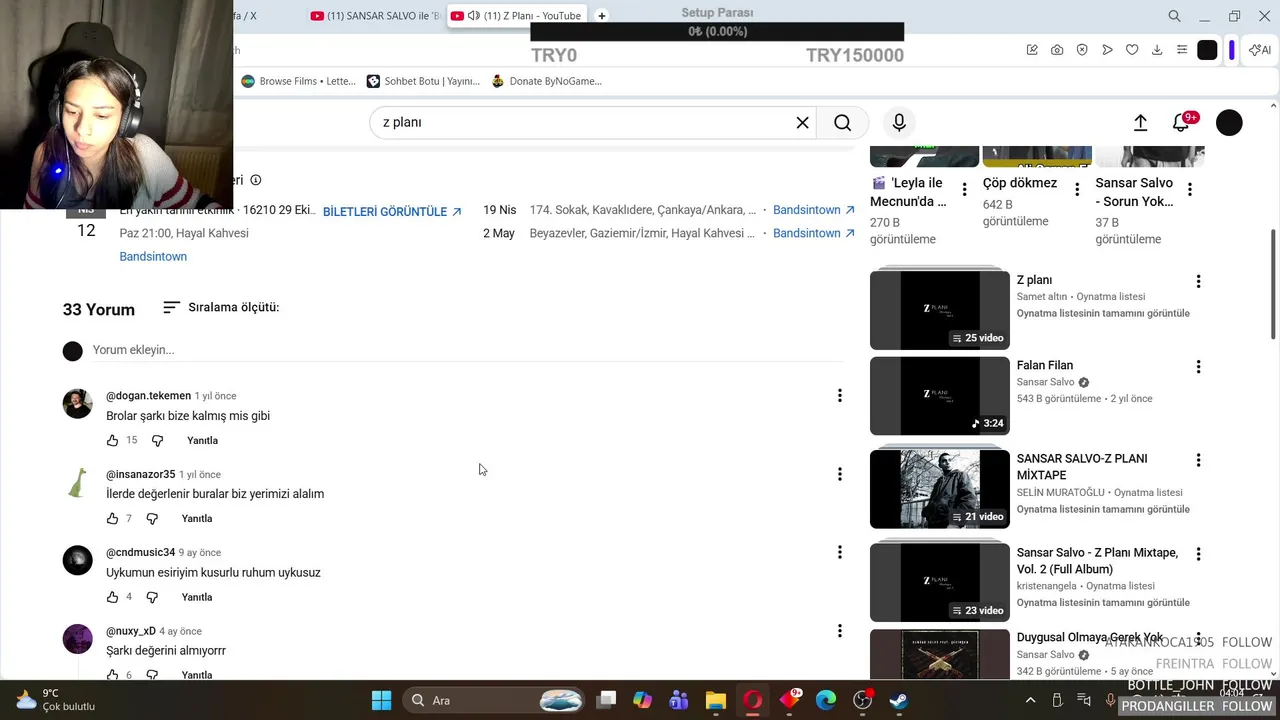The image size is (1280, 720).
Task: Click the page vertical scrollbar thumb
Action: 1273,282
